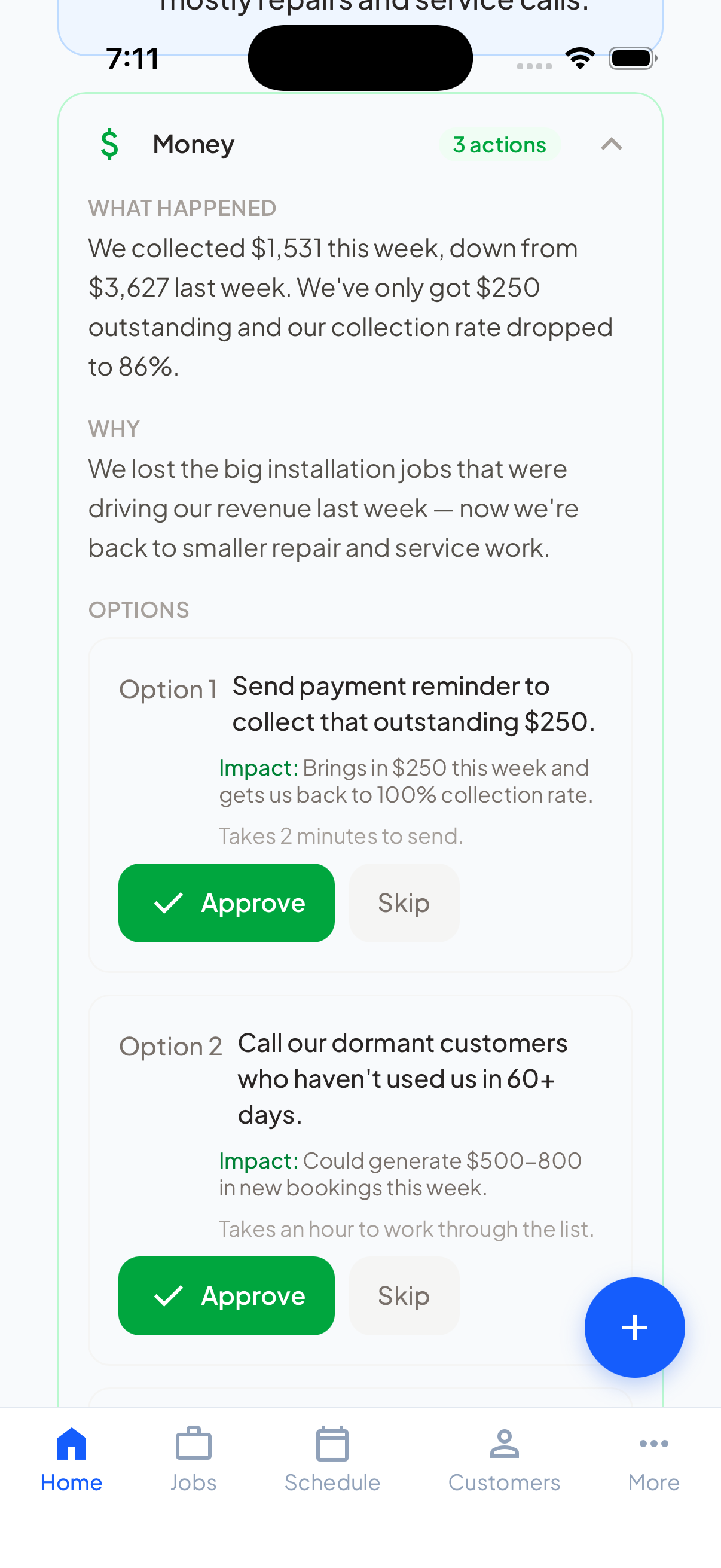Tap the 3 actions badge

(499, 145)
